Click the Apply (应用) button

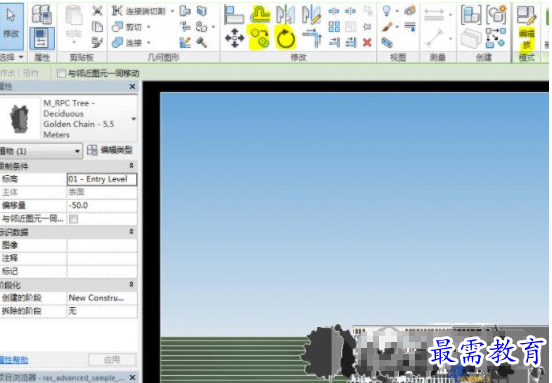pyautogui.click(x=112, y=360)
